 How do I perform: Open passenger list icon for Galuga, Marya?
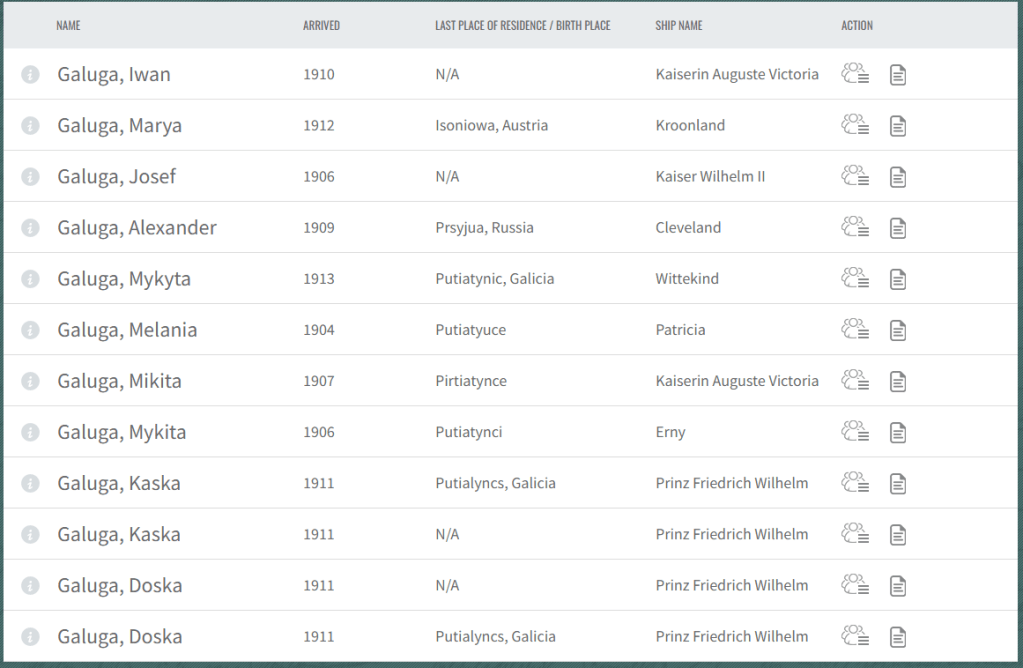855,125
